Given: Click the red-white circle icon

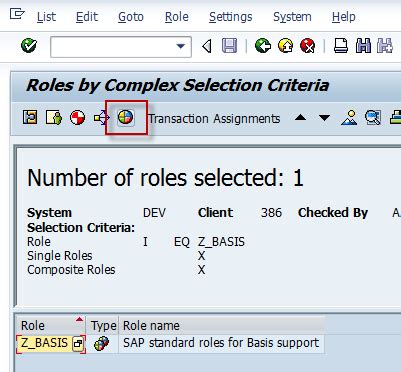Looking at the screenshot, I should point(78,118).
